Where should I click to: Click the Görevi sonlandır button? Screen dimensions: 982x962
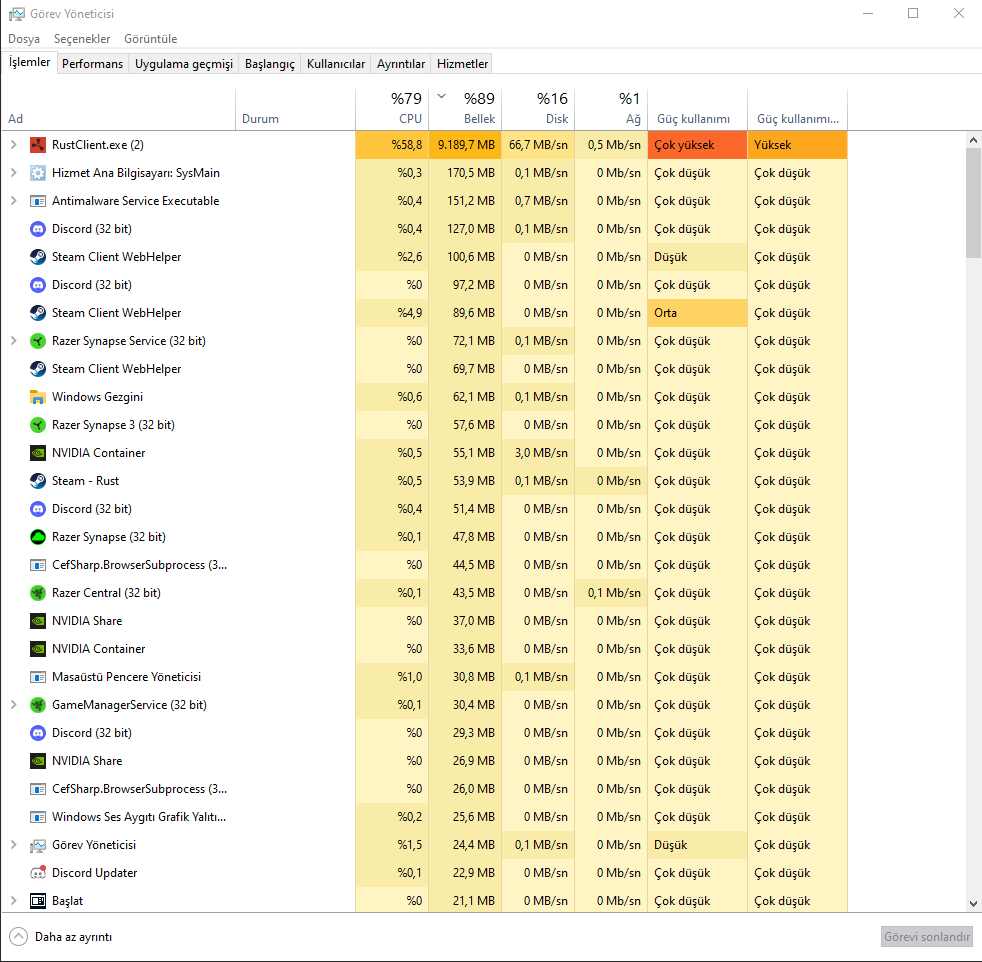click(x=927, y=937)
